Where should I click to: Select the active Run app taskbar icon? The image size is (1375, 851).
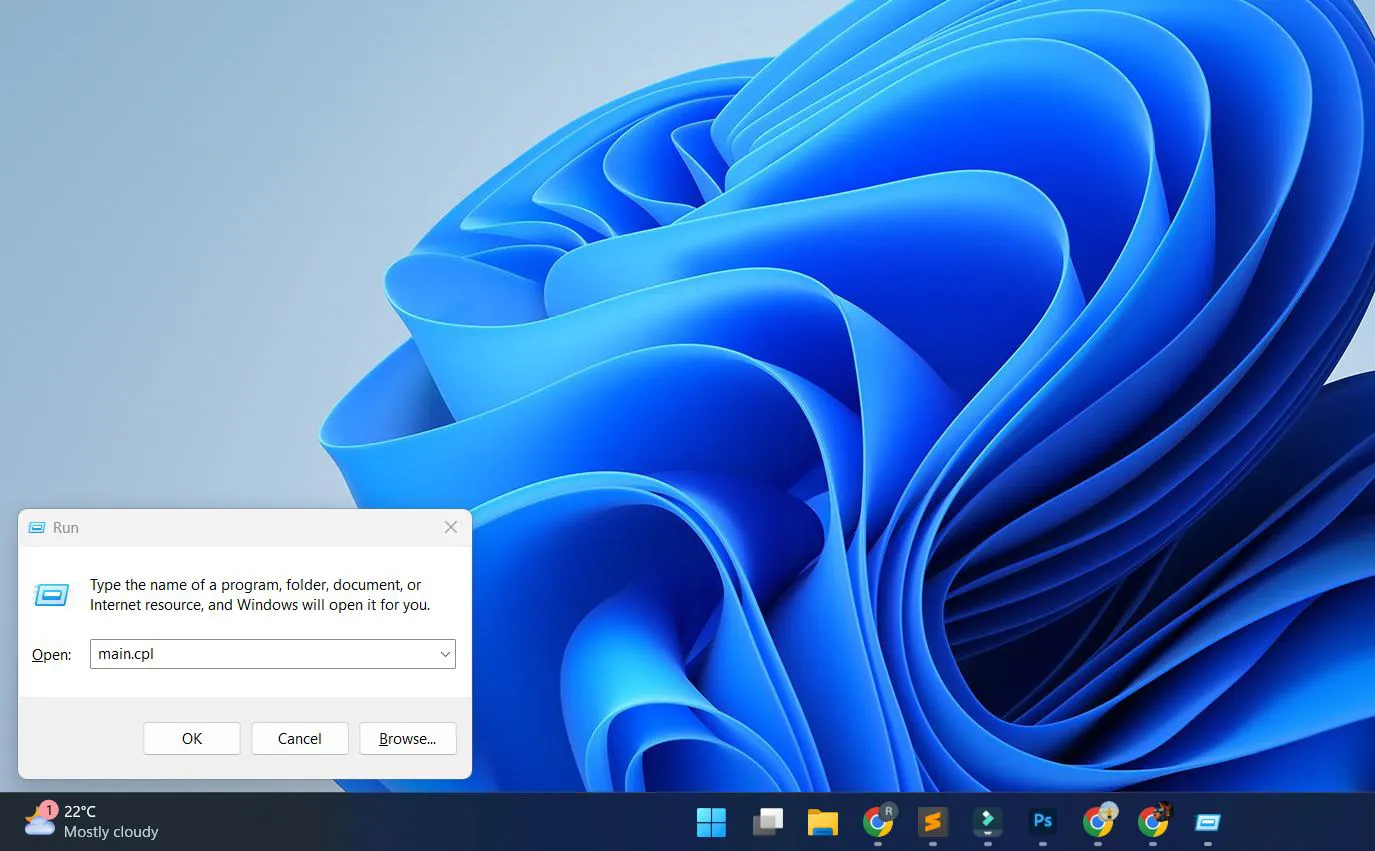point(1207,822)
